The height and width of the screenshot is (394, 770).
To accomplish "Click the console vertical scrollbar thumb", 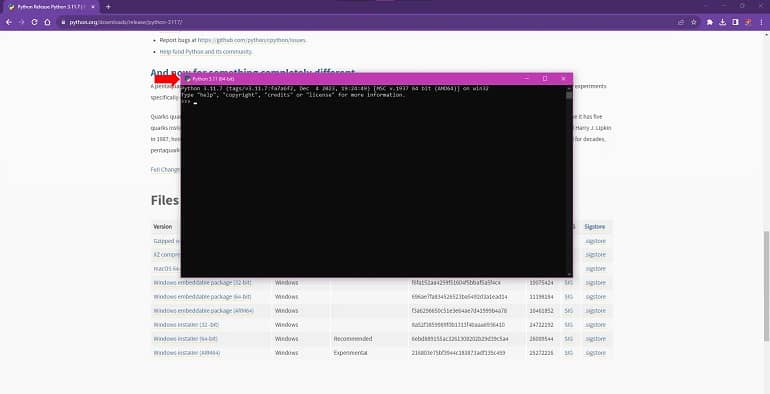I will tap(569, 95).
